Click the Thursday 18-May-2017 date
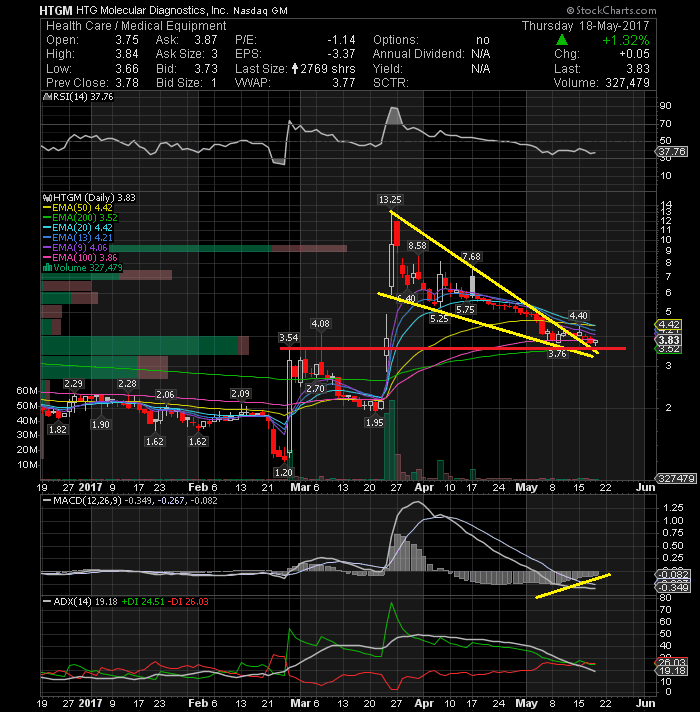700x712 pixels. click(586, 26)
